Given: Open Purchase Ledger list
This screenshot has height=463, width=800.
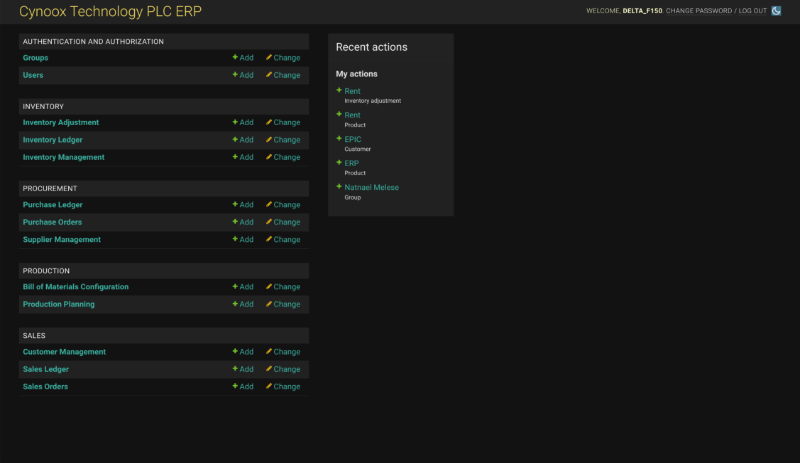Looking at the screenshot, I should (x=53, y=205).
